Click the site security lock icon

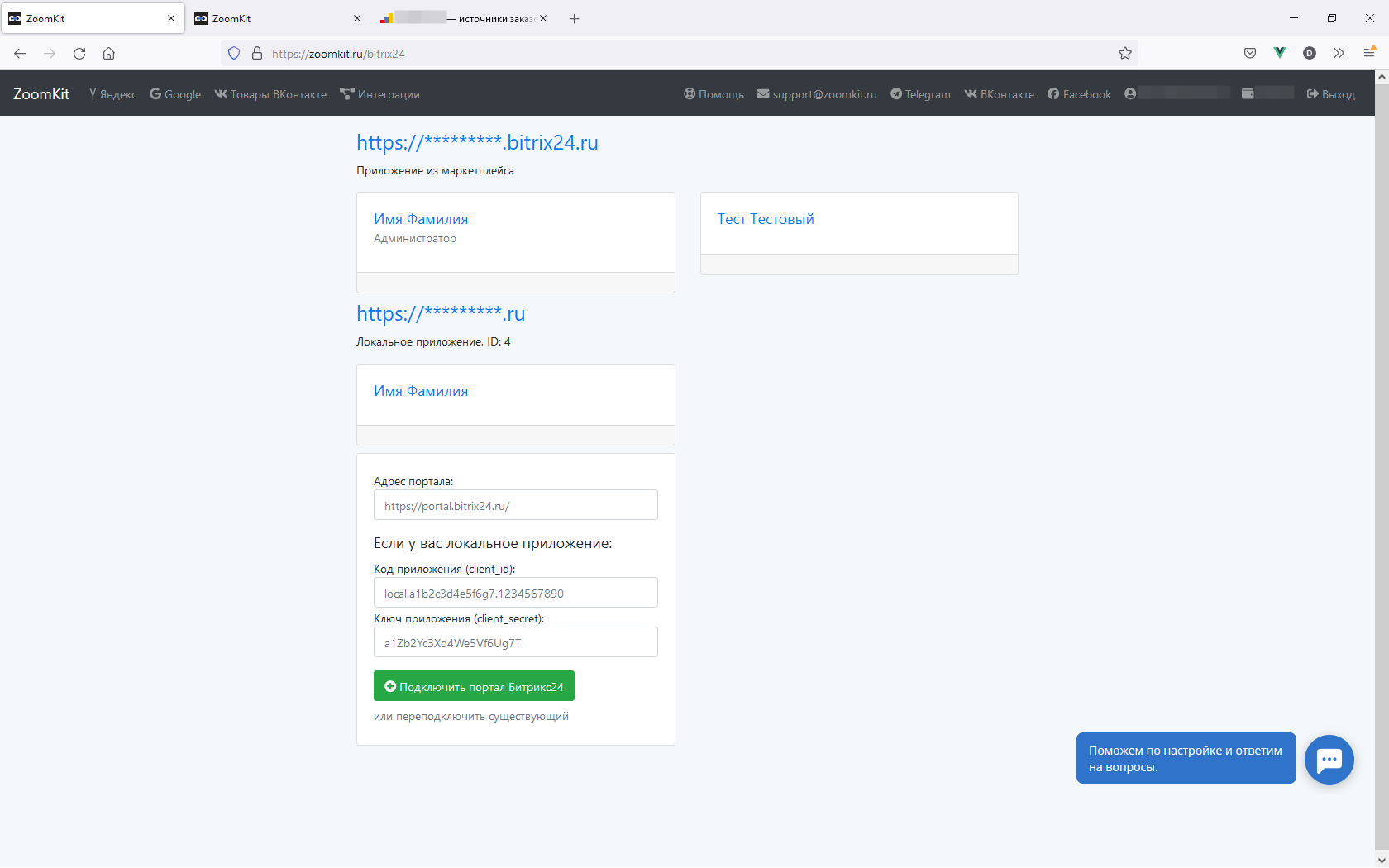pos(257,54)
